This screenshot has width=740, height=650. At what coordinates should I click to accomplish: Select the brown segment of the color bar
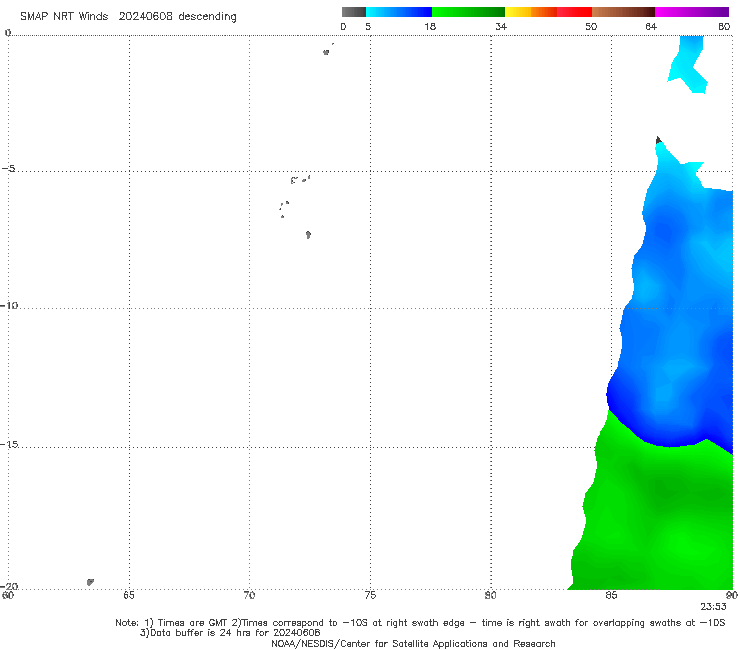[x=623, y=12]
